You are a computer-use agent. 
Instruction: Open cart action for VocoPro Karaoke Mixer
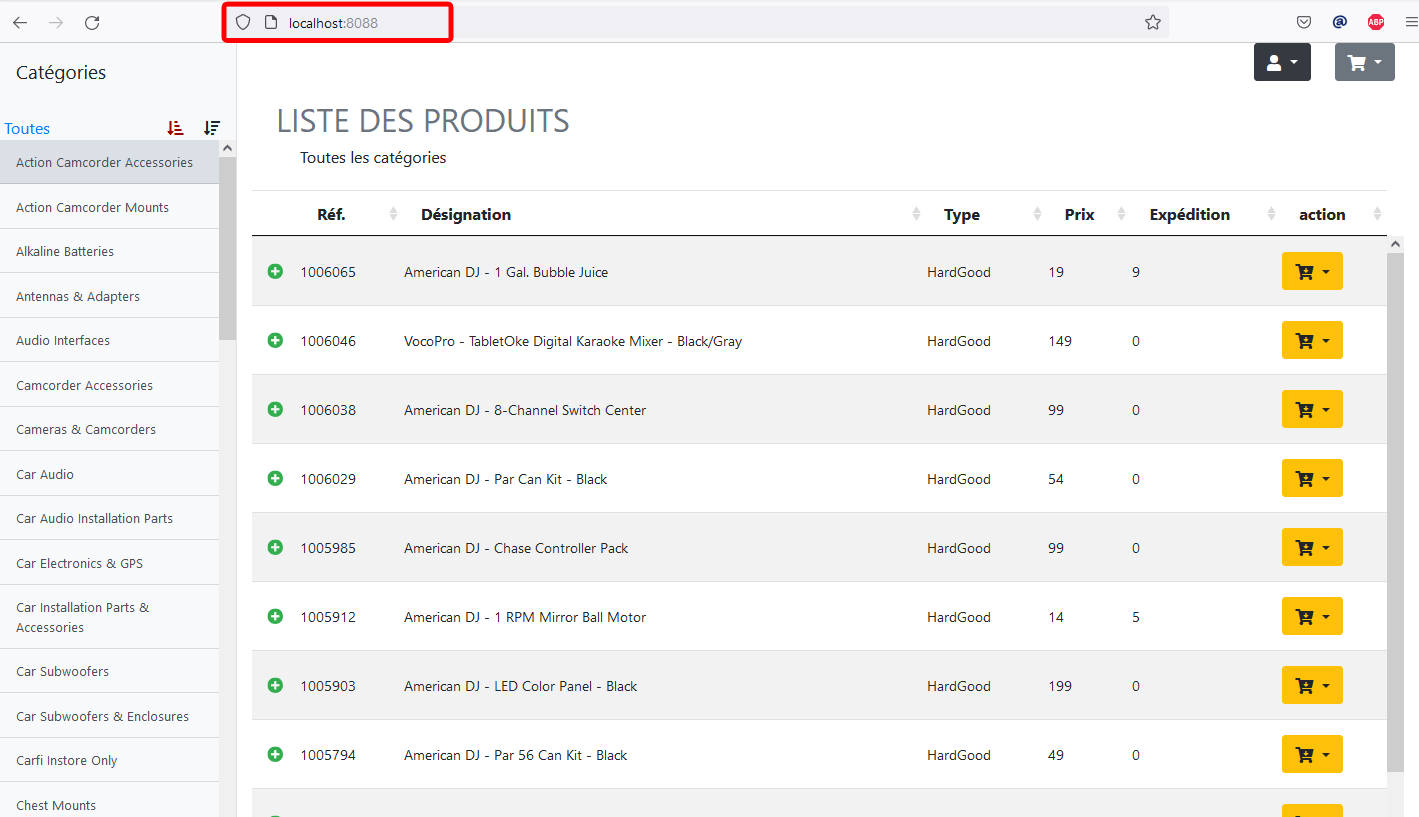pyautogui.click(x=1312, y=340)
